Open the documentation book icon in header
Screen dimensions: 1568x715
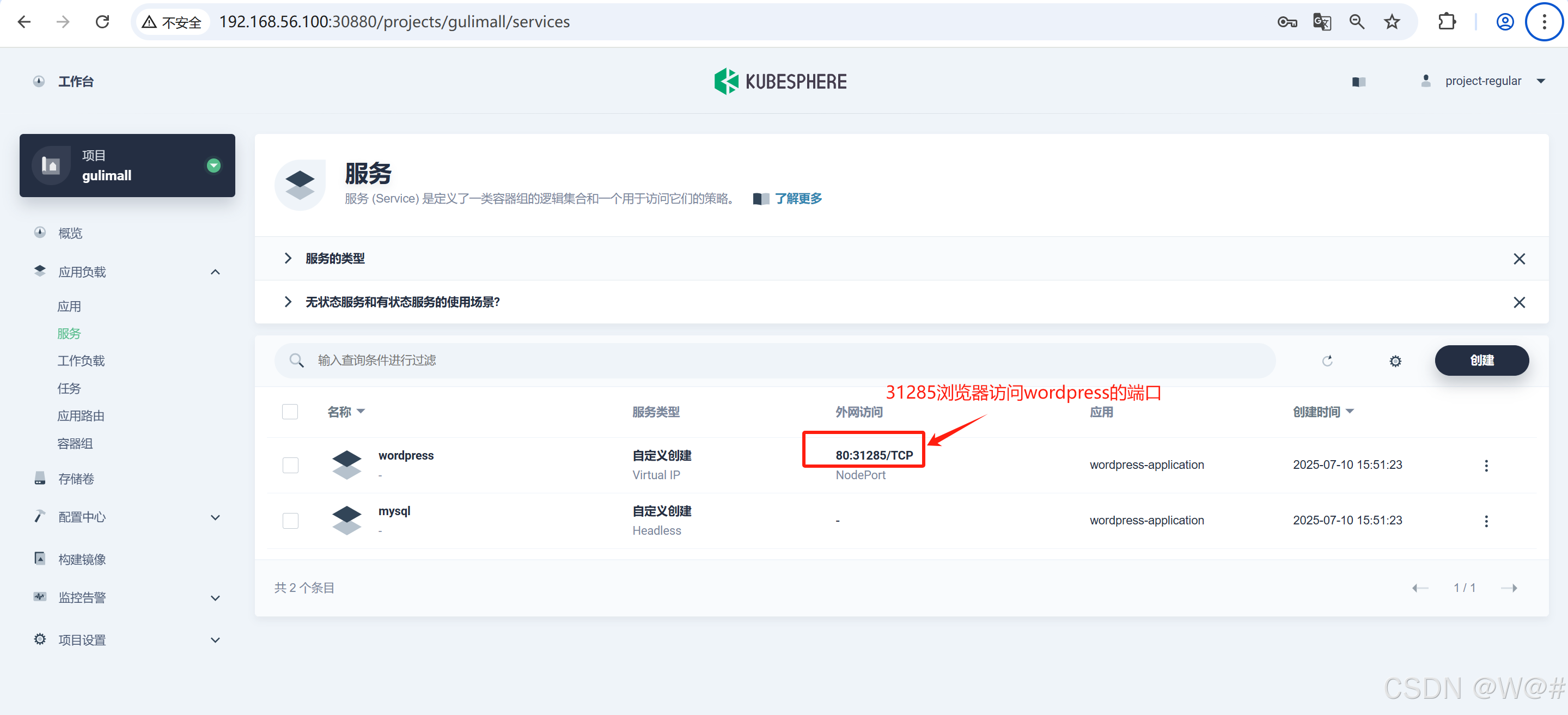[x=1359, y=82]
